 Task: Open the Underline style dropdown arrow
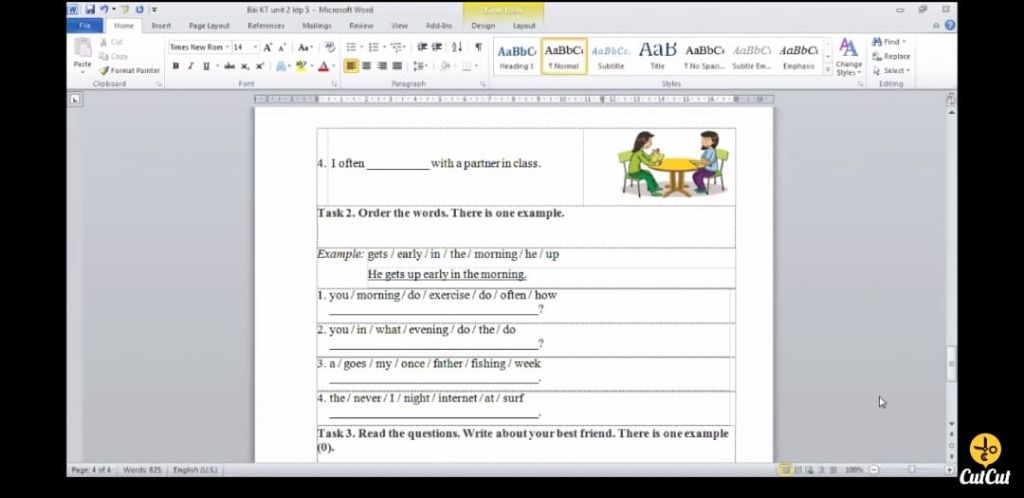[217, 66]
